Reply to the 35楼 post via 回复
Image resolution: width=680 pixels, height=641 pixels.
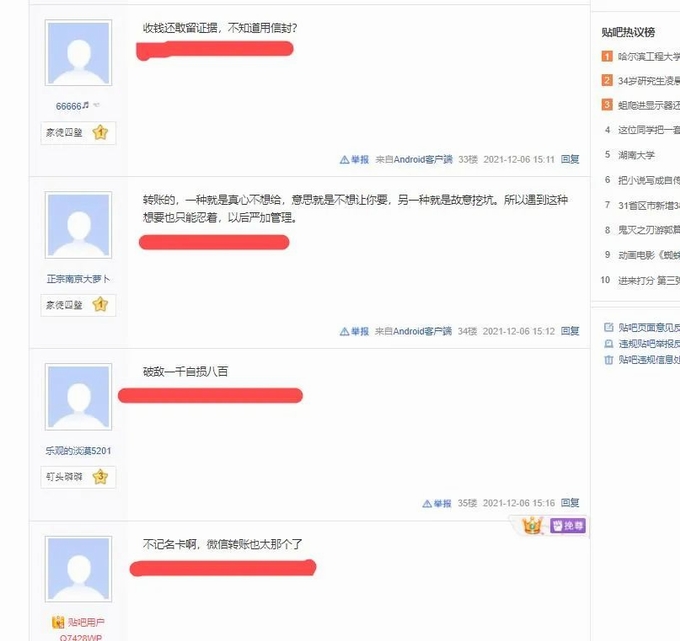(x=570, y=503)
